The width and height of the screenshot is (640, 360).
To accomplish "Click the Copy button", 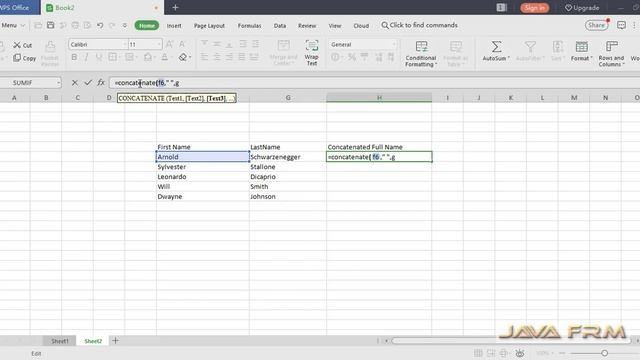I will 24,58.
